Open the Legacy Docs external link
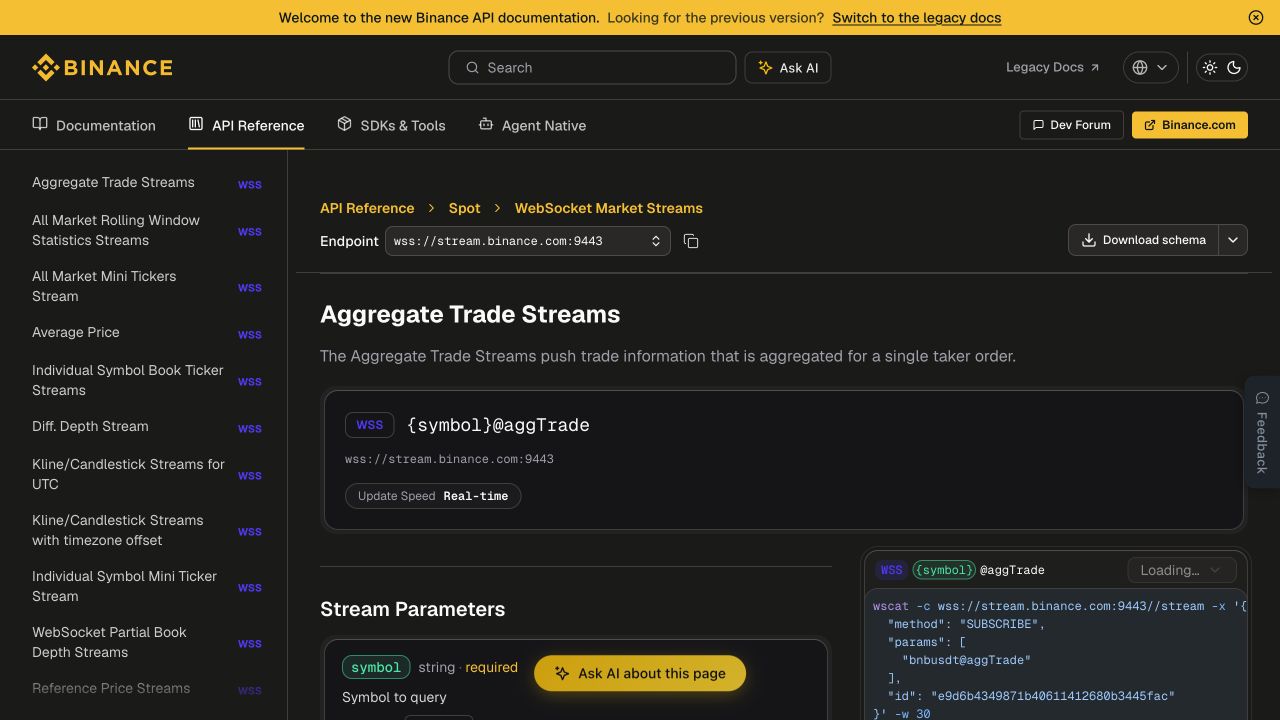 pos(1052,67)
